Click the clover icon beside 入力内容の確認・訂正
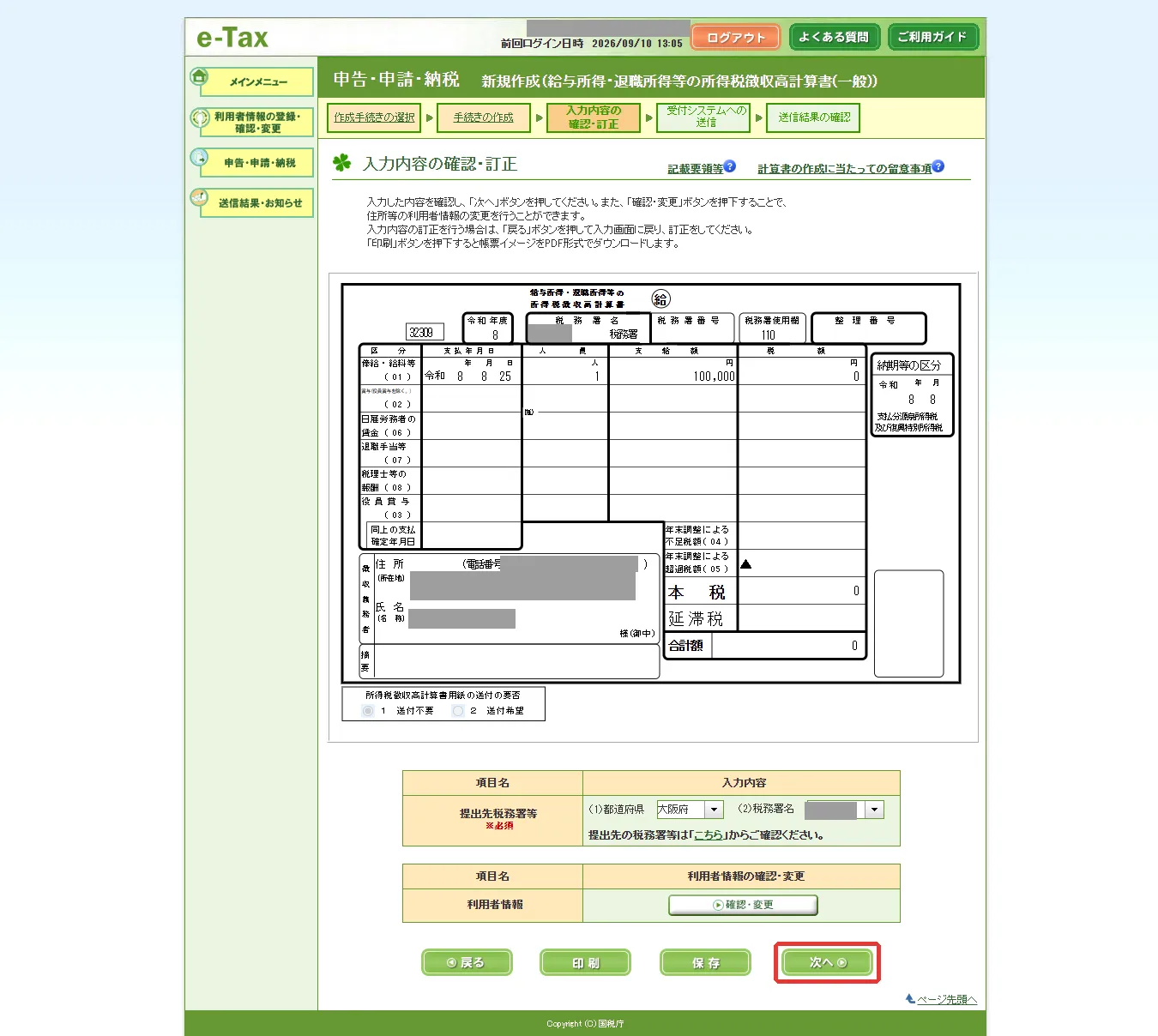 (x=342, y=163)
